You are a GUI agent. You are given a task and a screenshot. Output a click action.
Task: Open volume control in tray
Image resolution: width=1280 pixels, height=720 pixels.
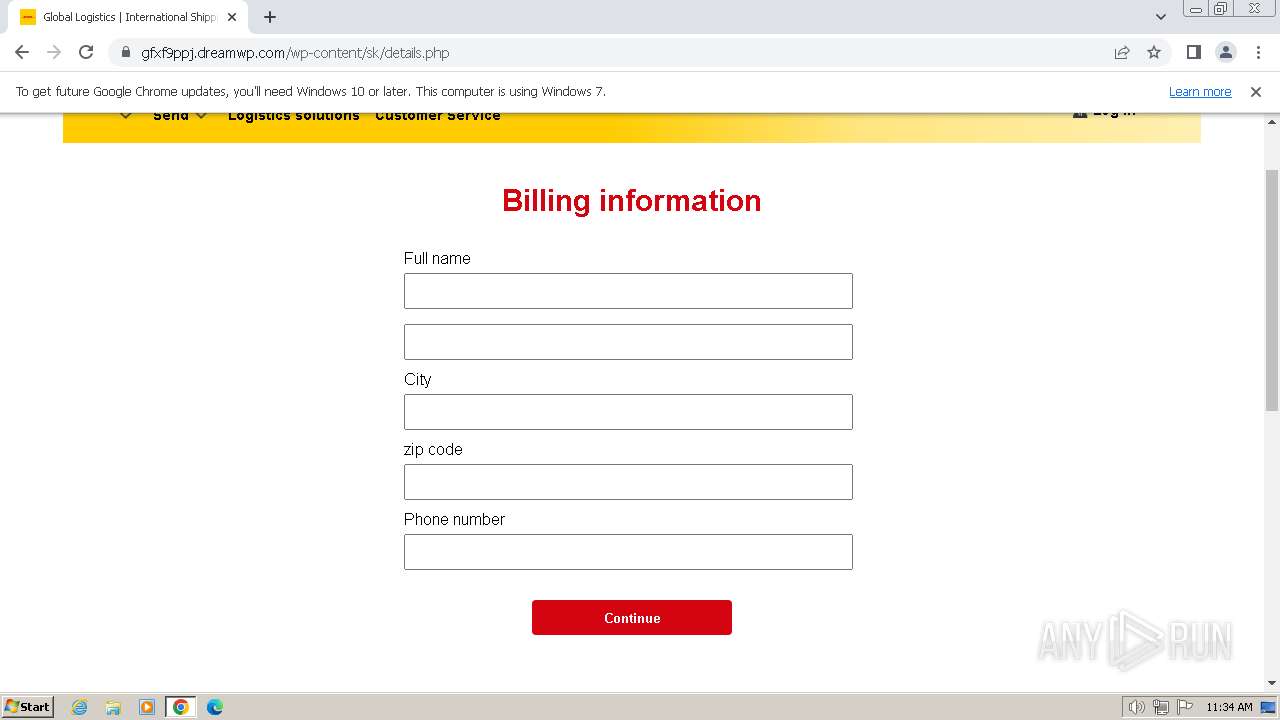(x=1137, y=707)
